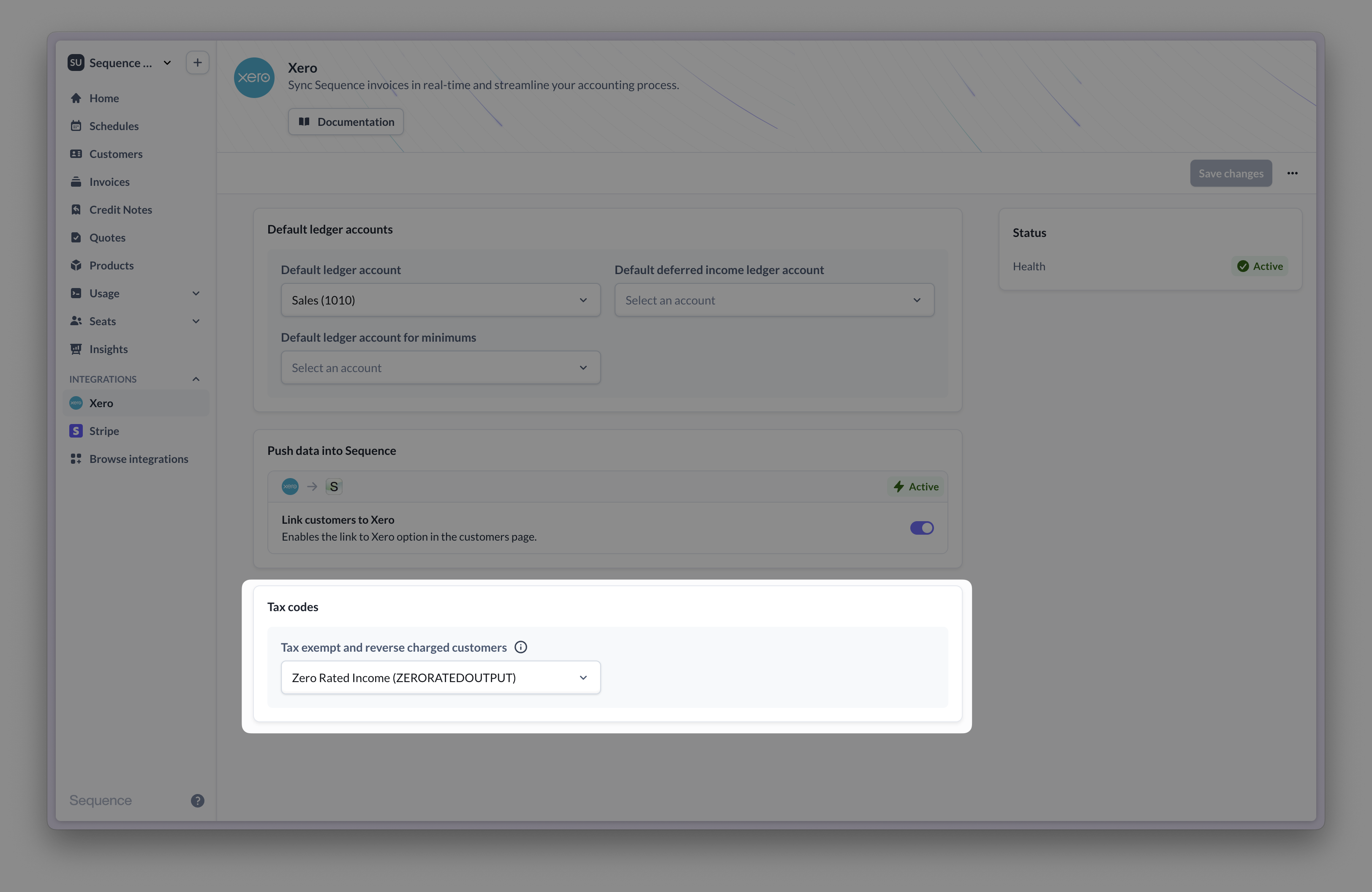Open the three-dots more options menu

tap(1292, 174)
